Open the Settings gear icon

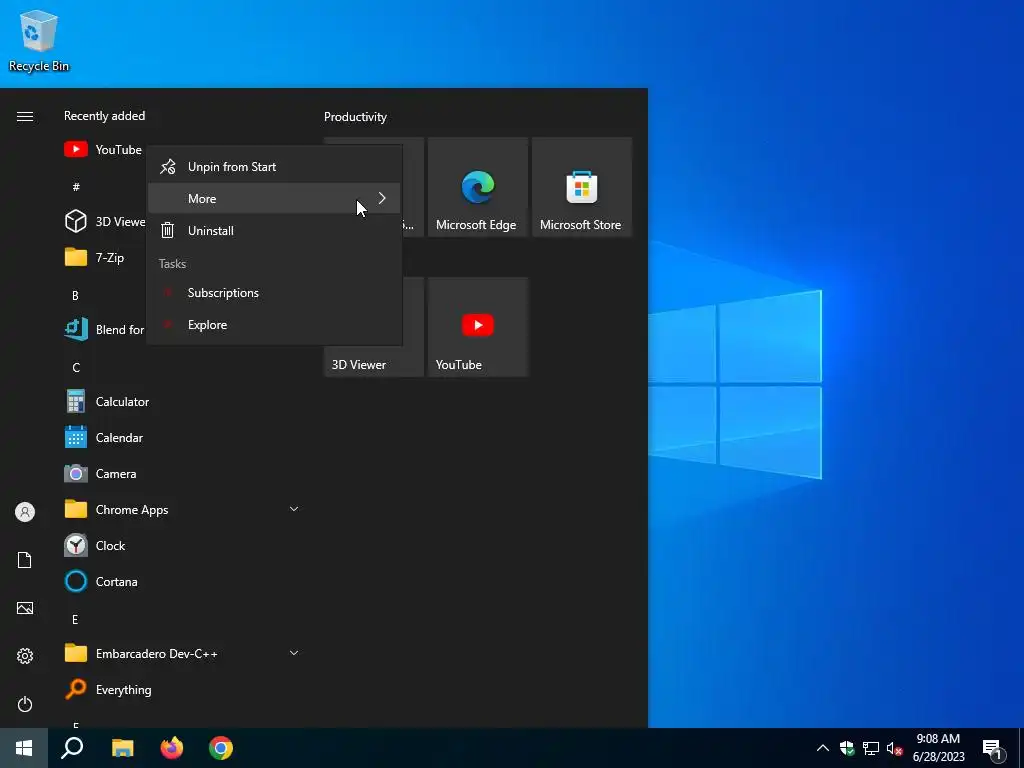(25, 656)
